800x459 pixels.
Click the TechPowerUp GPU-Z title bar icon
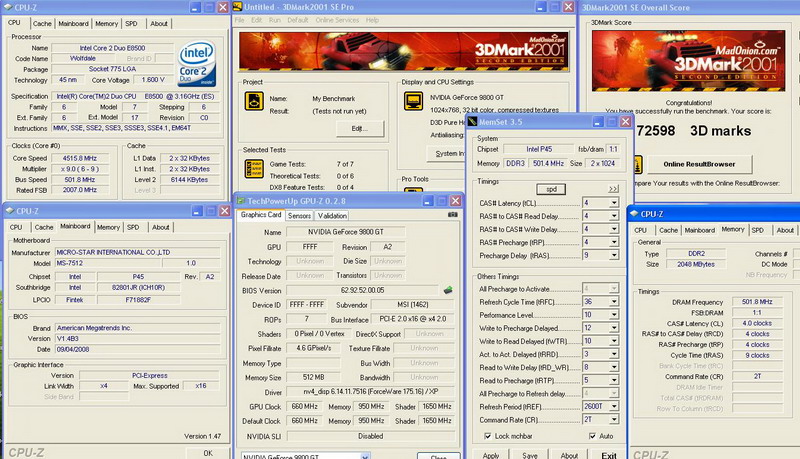pyautogui.click(x=241, y=201)
